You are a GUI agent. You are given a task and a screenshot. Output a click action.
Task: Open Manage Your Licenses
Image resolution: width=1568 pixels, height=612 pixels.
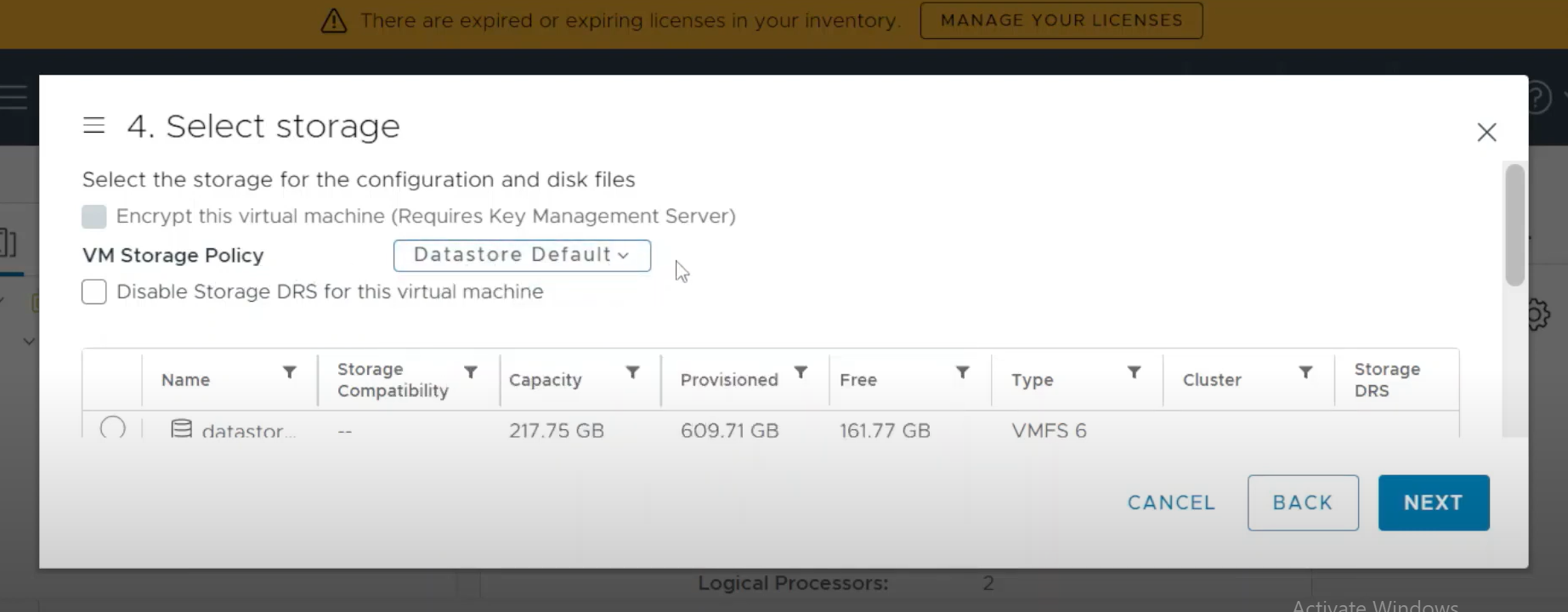point(1061,20)
